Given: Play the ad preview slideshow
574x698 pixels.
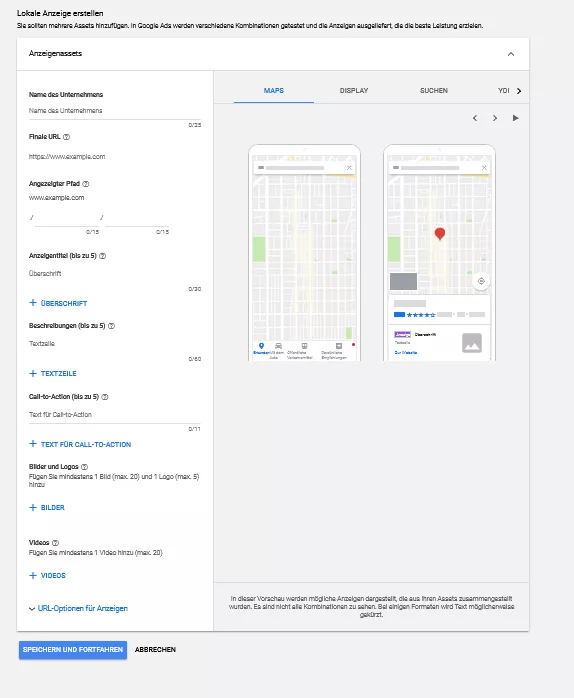Looking at the screenshot, I should pos(515,118).
